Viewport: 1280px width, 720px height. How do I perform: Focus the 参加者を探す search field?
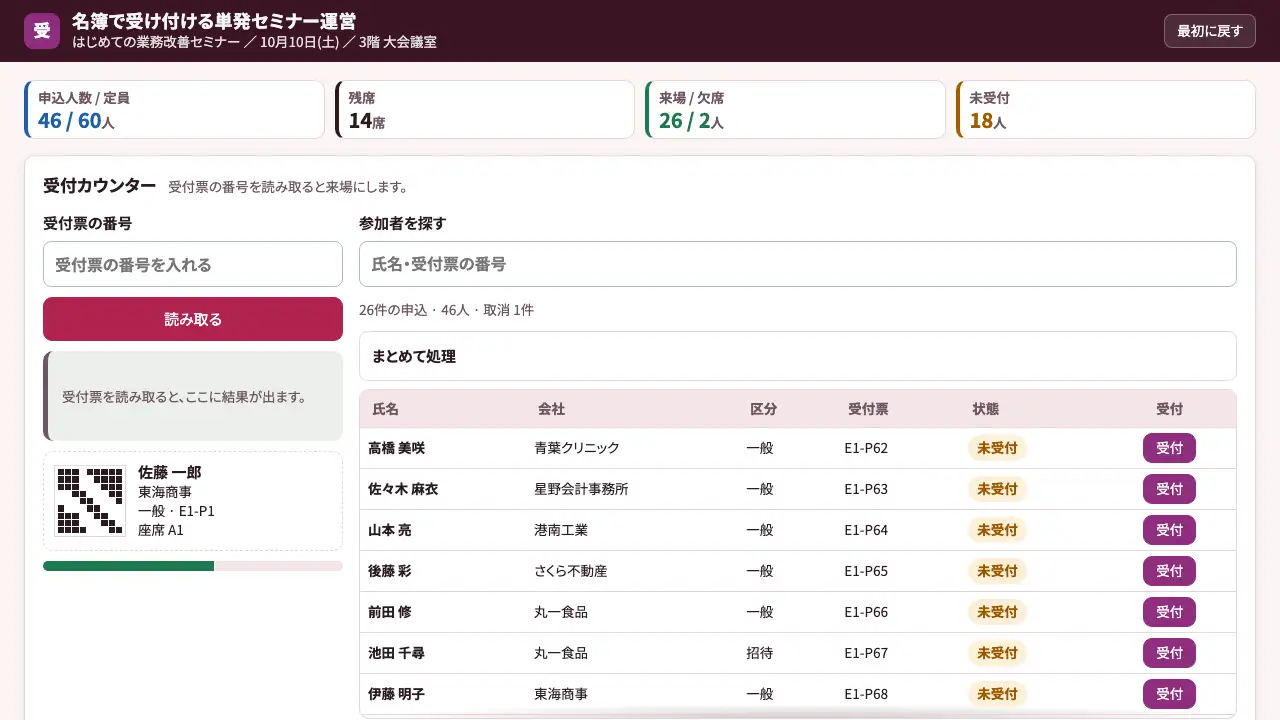pos(798,264)
